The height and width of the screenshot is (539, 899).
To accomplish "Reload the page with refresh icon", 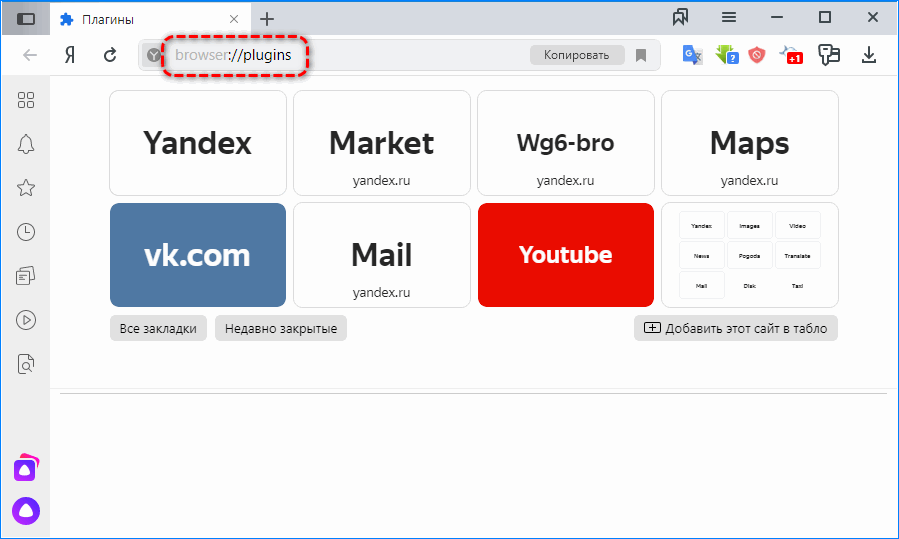I will (110, 55).
